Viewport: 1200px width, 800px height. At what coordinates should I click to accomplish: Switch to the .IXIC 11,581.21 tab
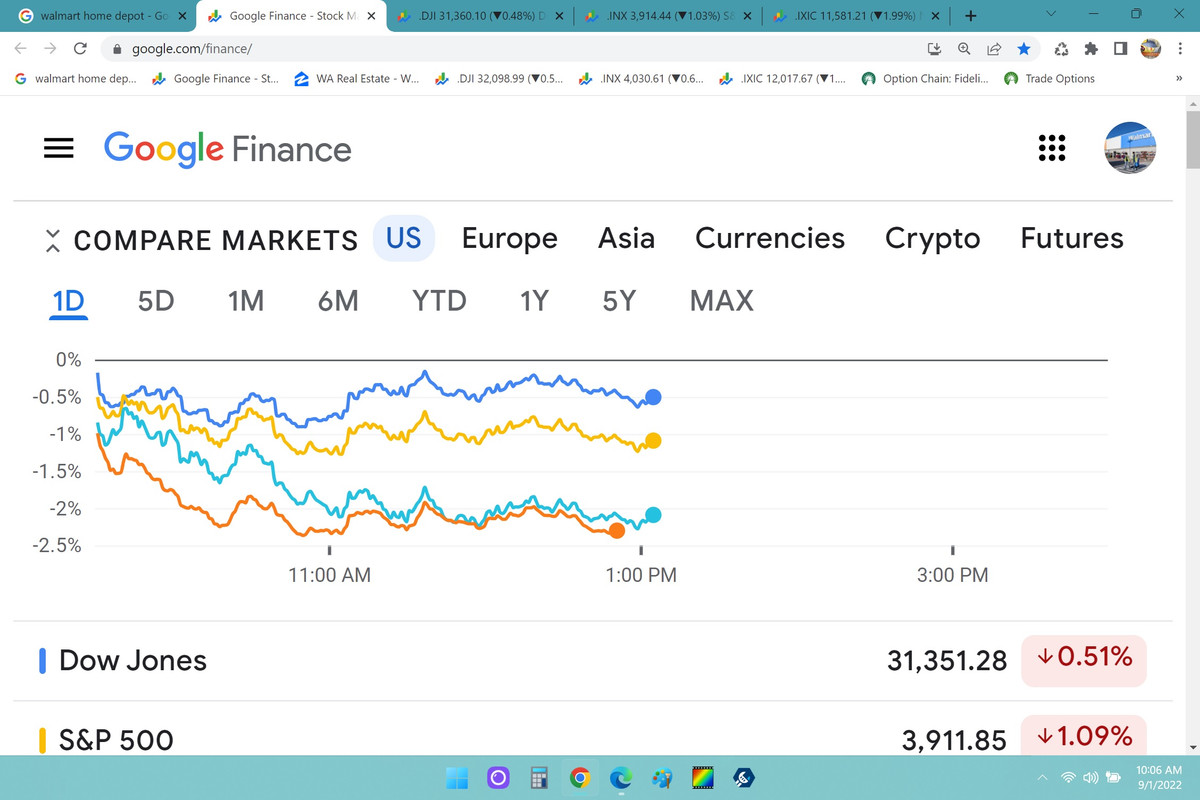point(855,16)
